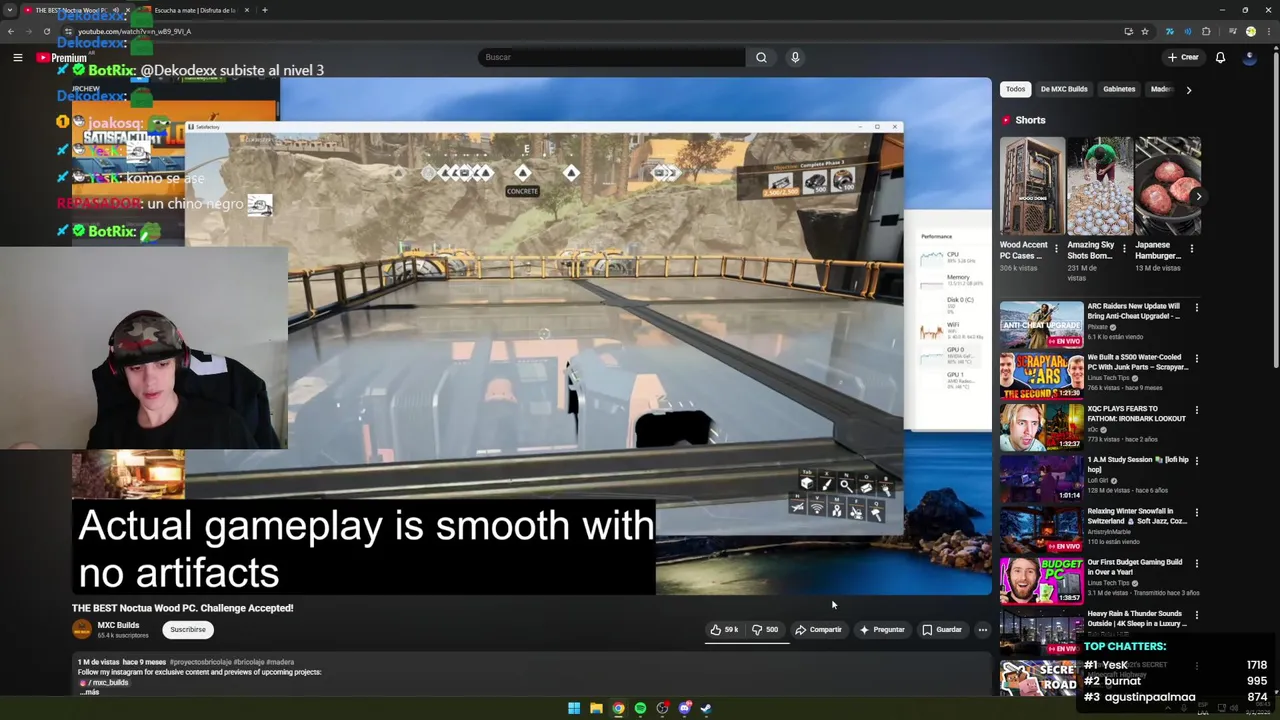Image resolution: width=1280 pixels, height=720 pixels.
Task: Click the #proyectosbricolaje hashtag
Action: click(199, 662)
